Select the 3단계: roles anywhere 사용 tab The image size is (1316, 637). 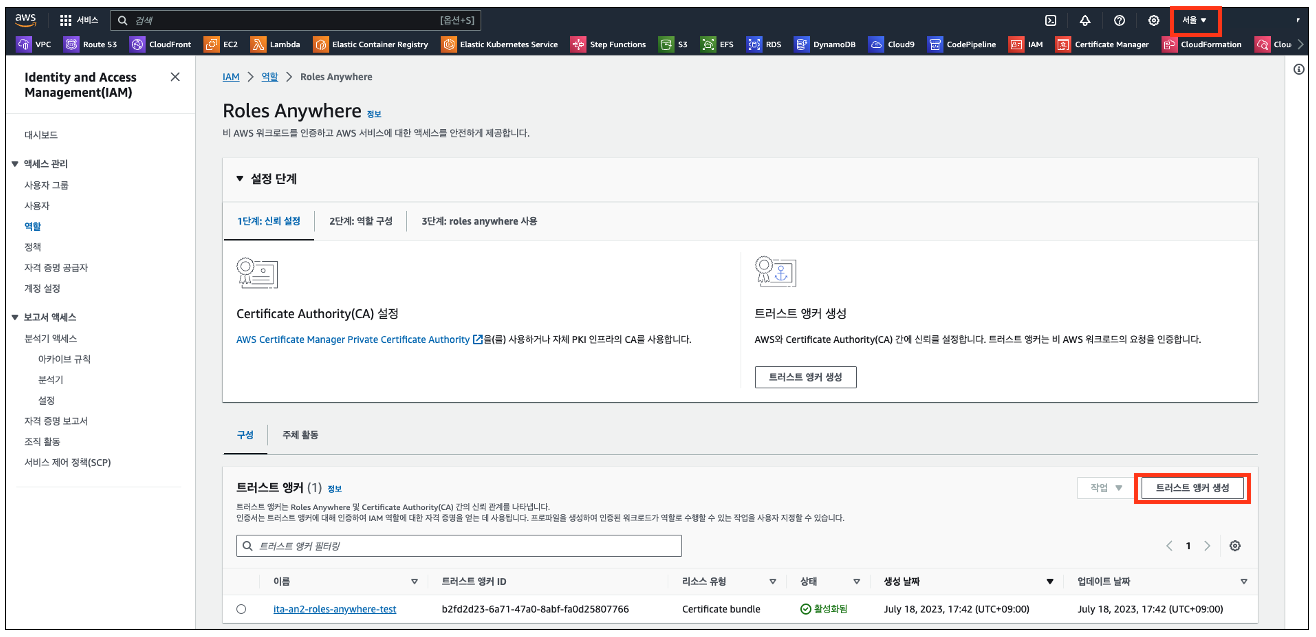click(479, 221)
